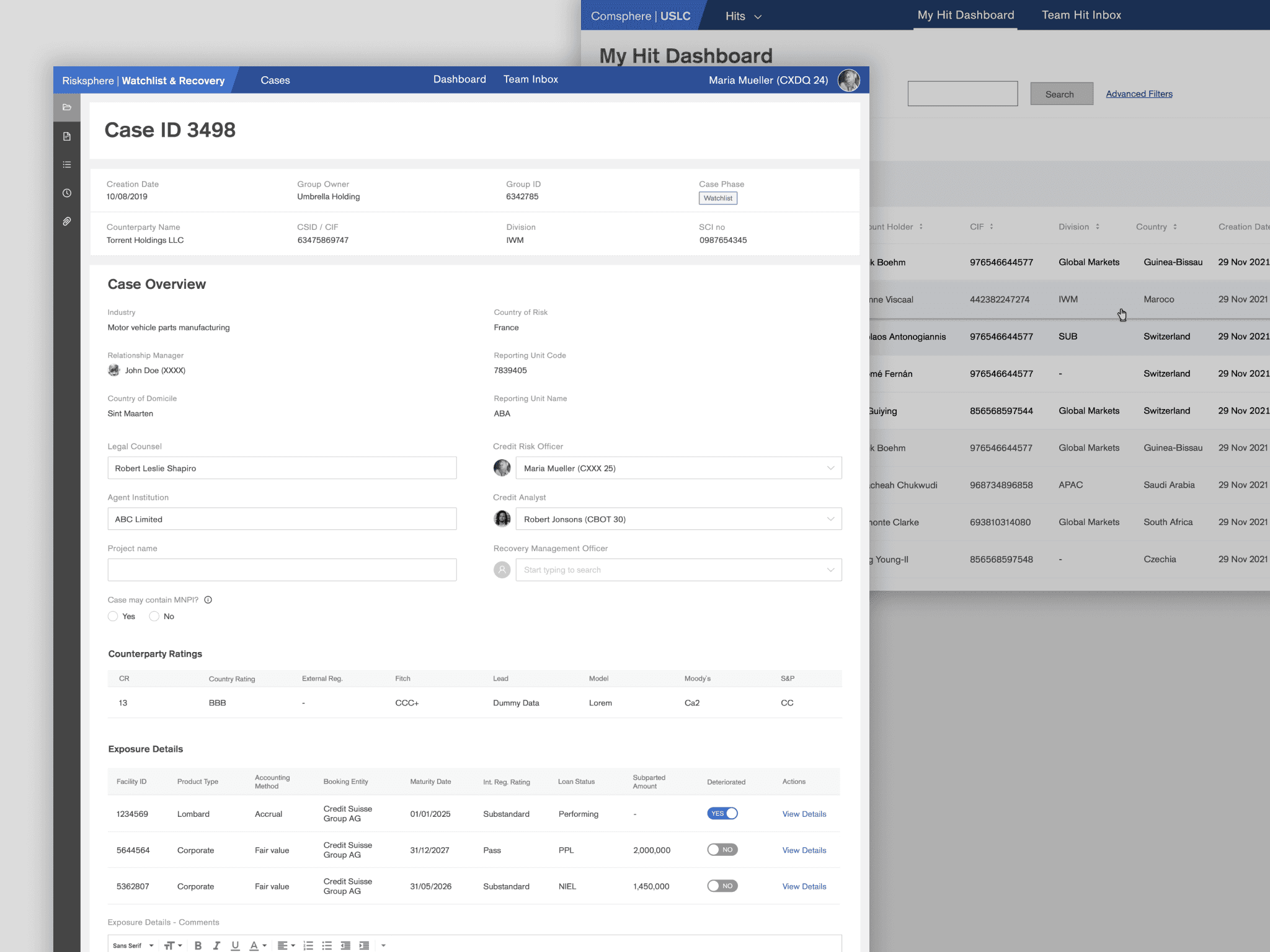Open attachments paperclip sidebar icon
Image resolution: width=1270 pixels, height=952 pixels.
[67, 221]
